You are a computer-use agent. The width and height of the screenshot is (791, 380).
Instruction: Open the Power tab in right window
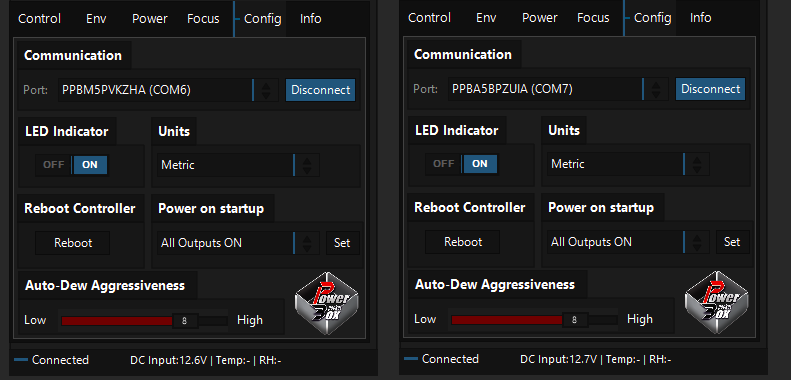(540, 18)
